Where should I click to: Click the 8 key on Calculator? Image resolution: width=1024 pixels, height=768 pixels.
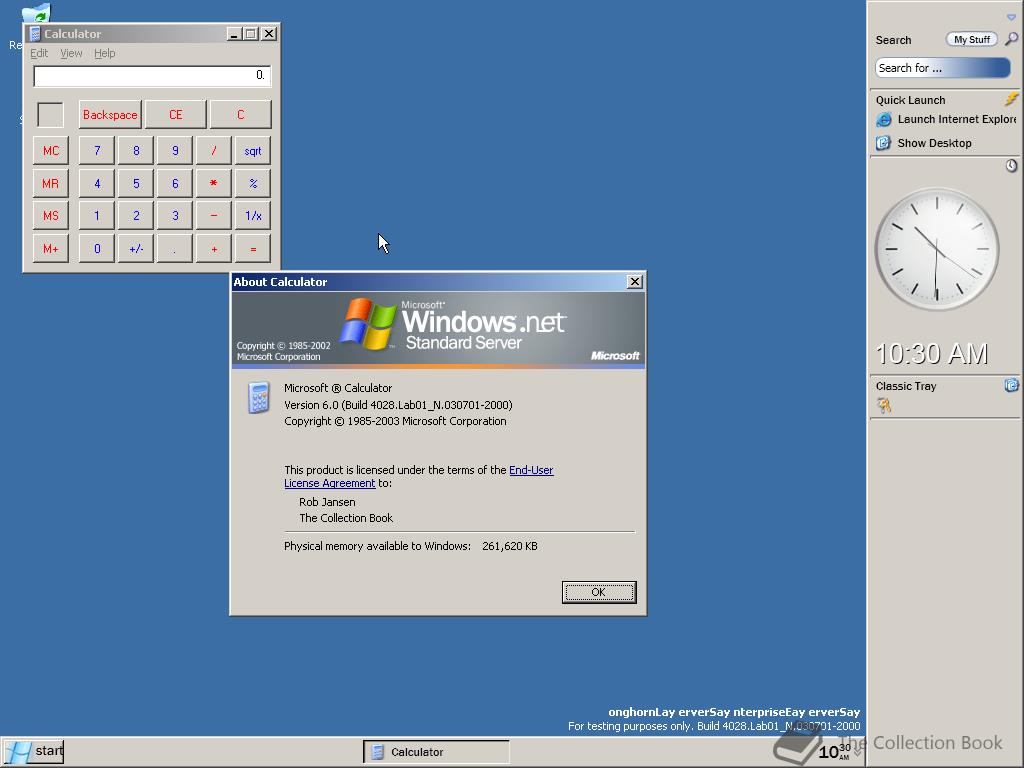[x=136, y=151]
